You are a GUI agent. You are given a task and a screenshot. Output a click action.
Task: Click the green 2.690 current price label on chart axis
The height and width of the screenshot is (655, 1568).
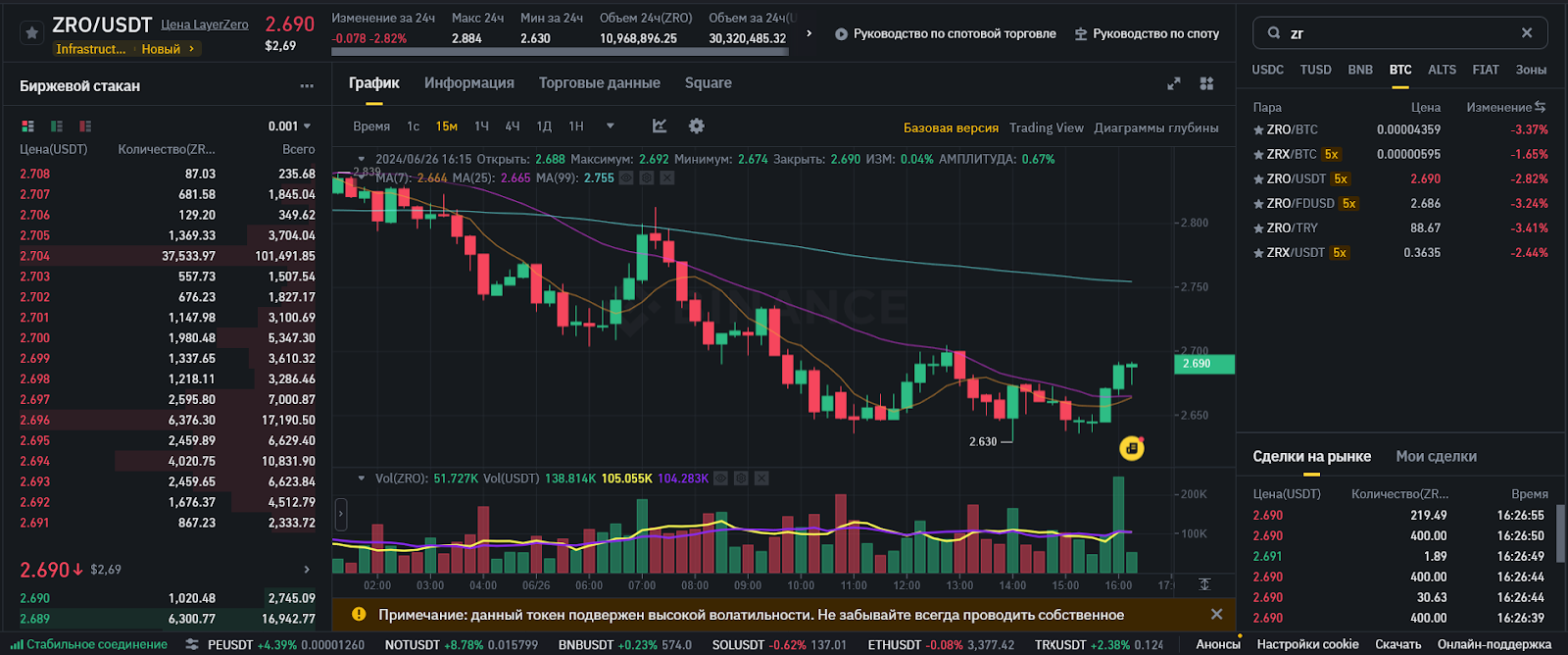(1204, 364)
